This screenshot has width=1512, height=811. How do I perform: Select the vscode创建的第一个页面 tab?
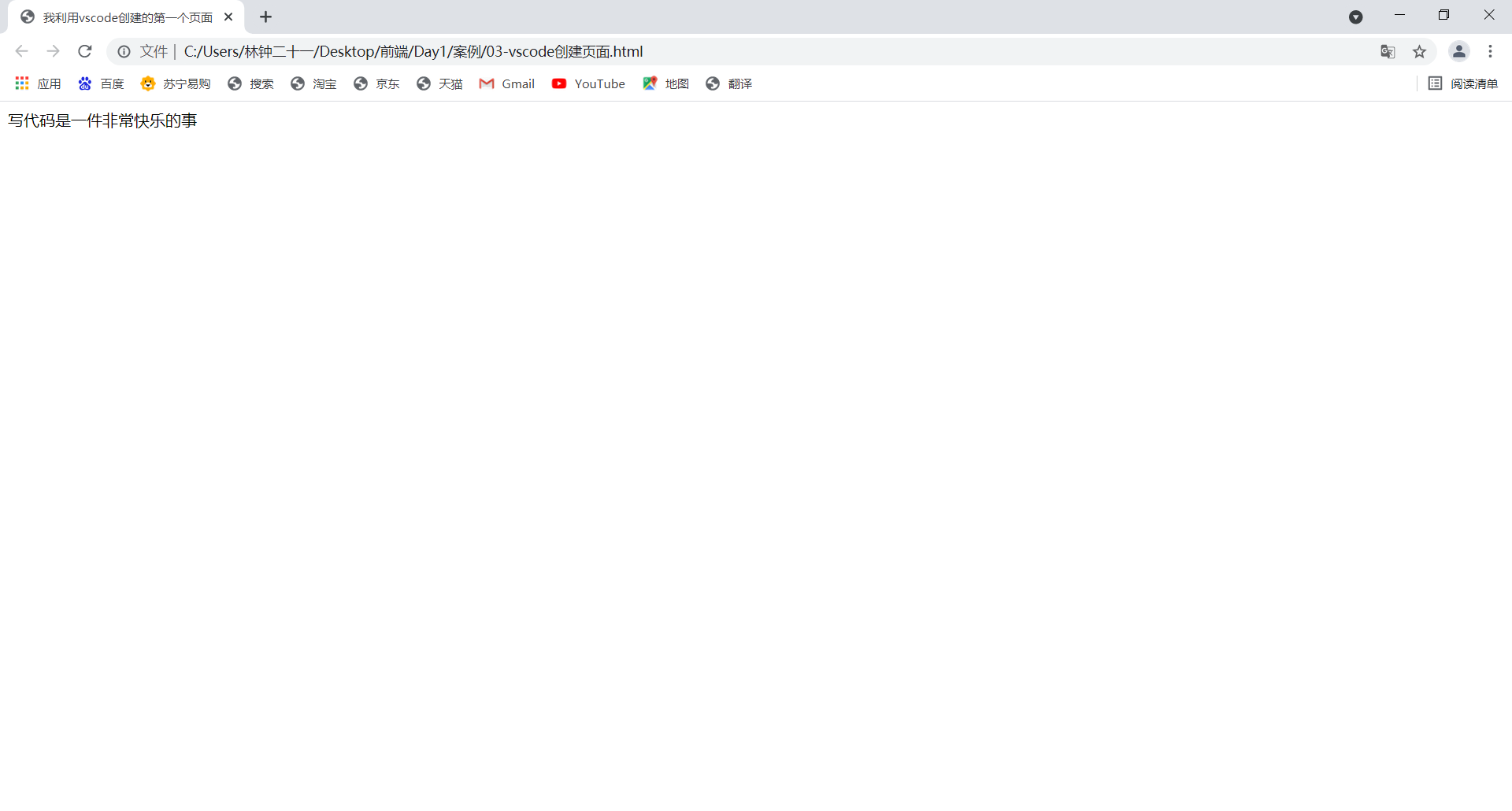[126, 17]
